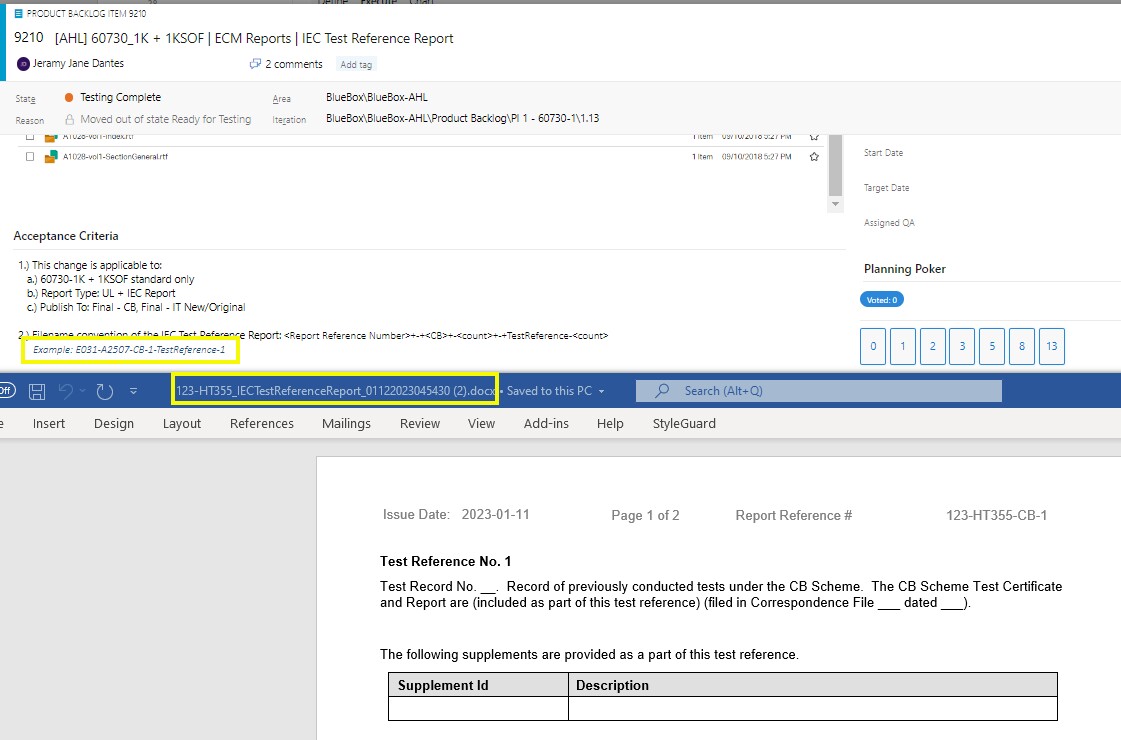The image size is (1121, 740).
Task: Click the comments speech-bubble icon
Action: tap(257, 63)
